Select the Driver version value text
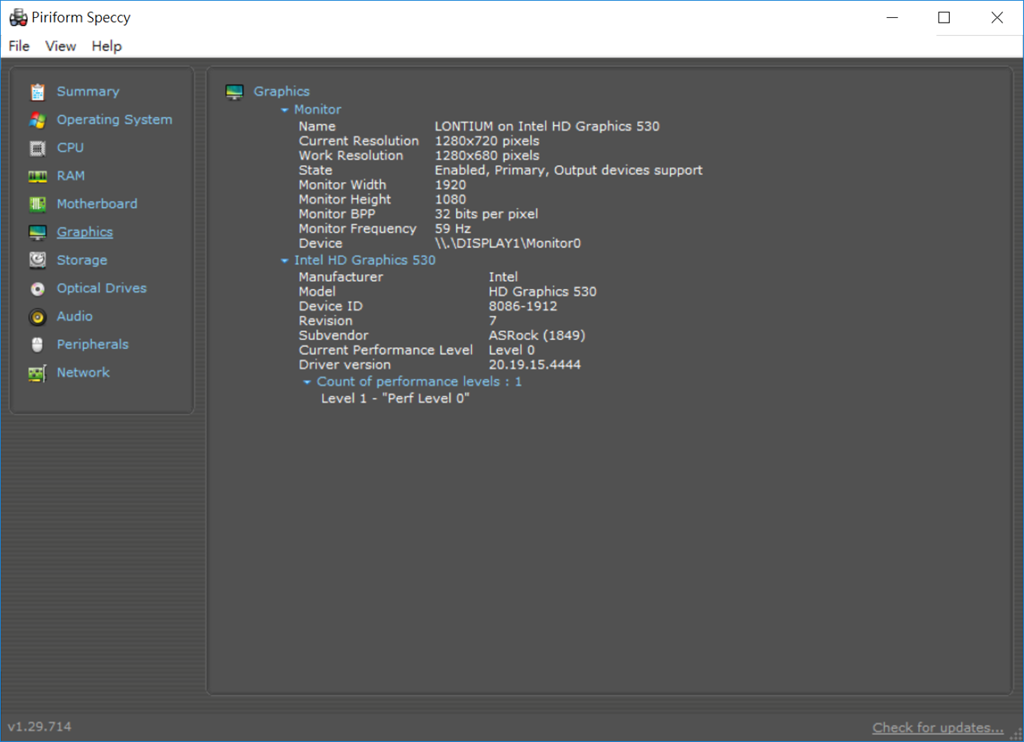Image resolution: width=1024 pixels, height=742 pixels. click(534, 365)
